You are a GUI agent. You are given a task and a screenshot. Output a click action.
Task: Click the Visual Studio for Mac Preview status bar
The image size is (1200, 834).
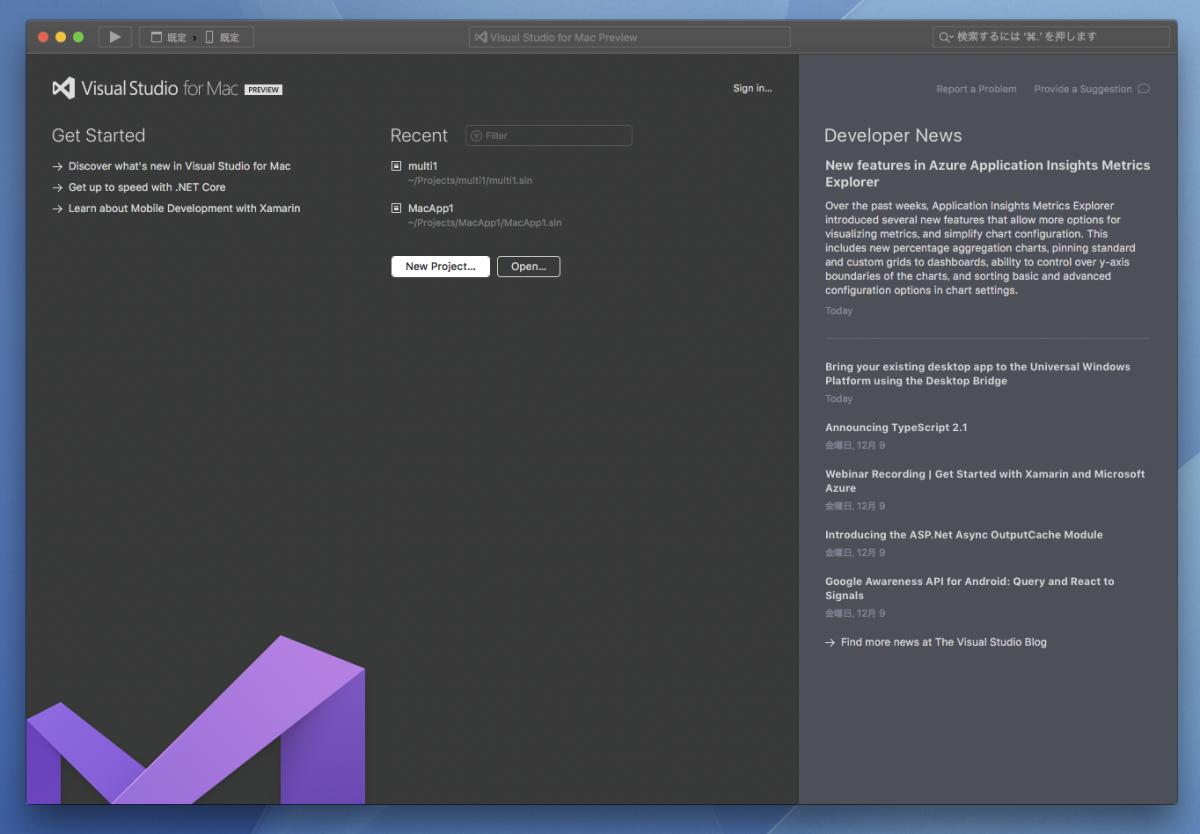(x=629, y=37)
